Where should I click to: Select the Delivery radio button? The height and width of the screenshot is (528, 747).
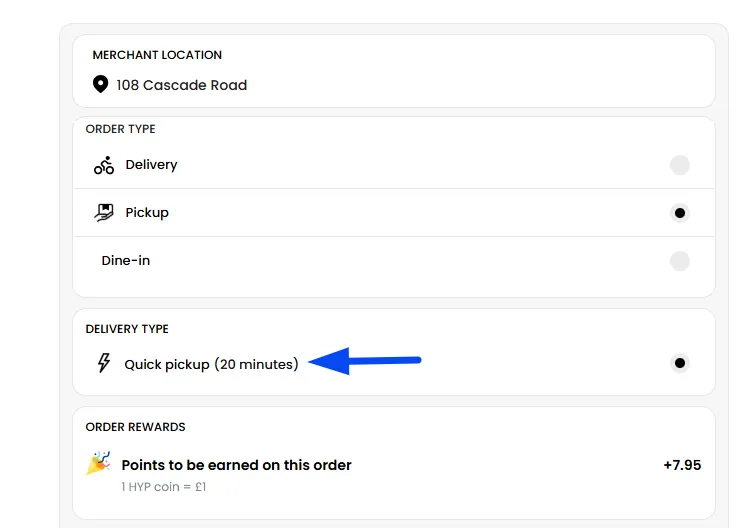click(x=680, y=165)
